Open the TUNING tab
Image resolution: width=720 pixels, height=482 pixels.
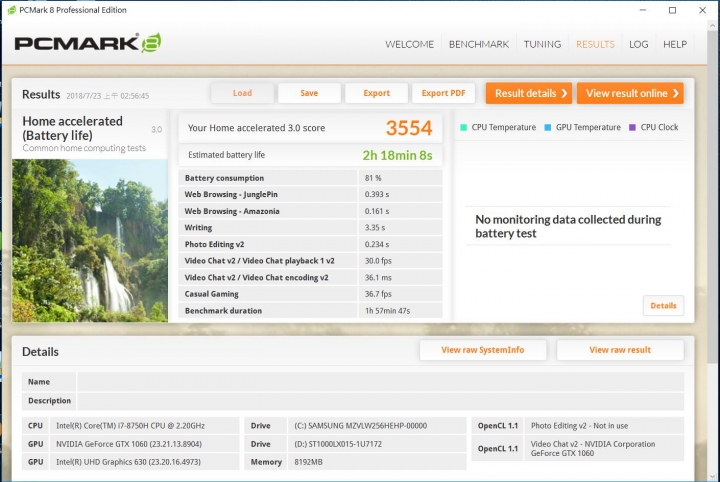pyautogui.click(x=542, y=45)
